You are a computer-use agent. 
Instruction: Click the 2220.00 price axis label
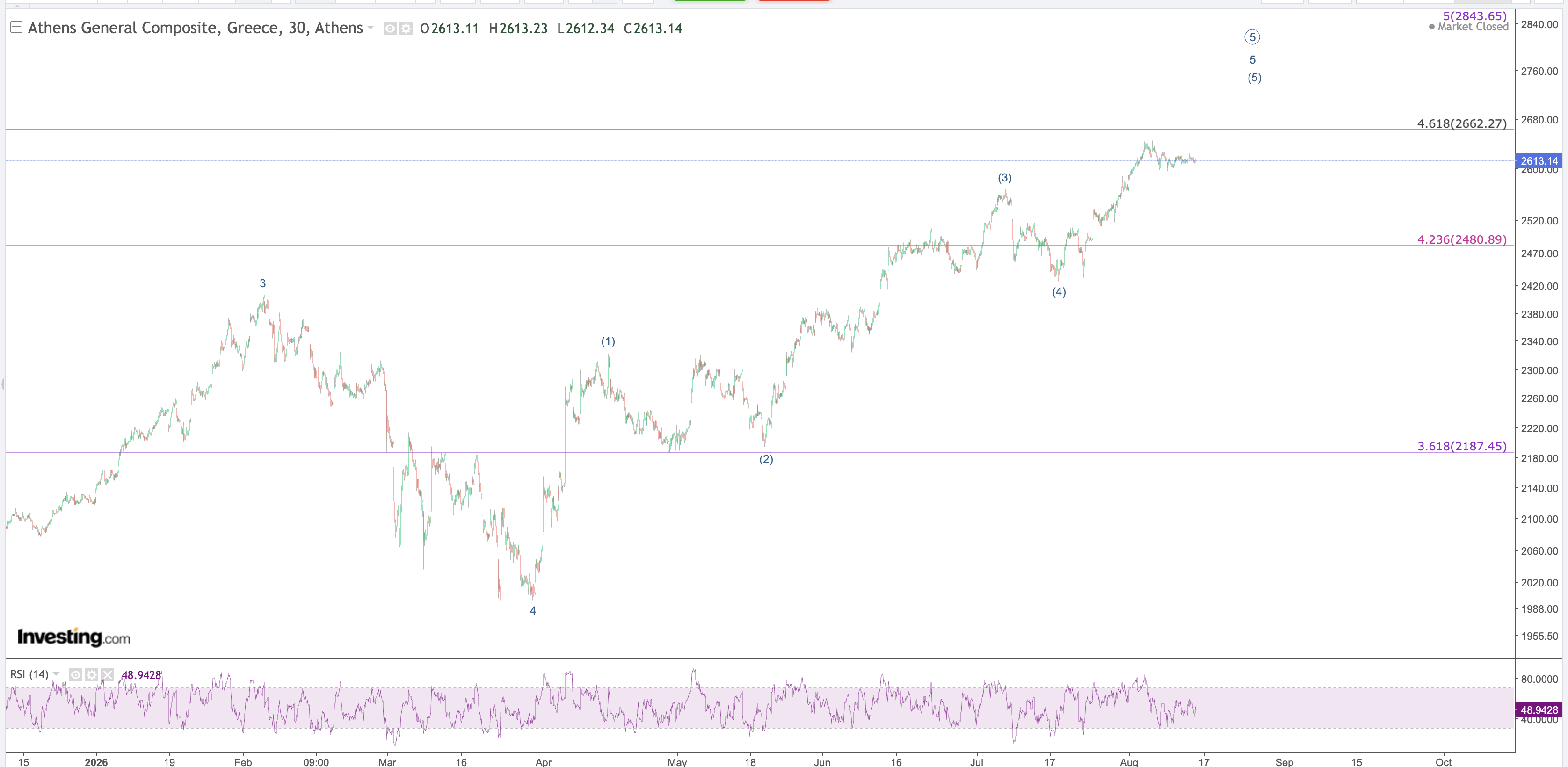pyautogui.click(x=1539, y=428)
